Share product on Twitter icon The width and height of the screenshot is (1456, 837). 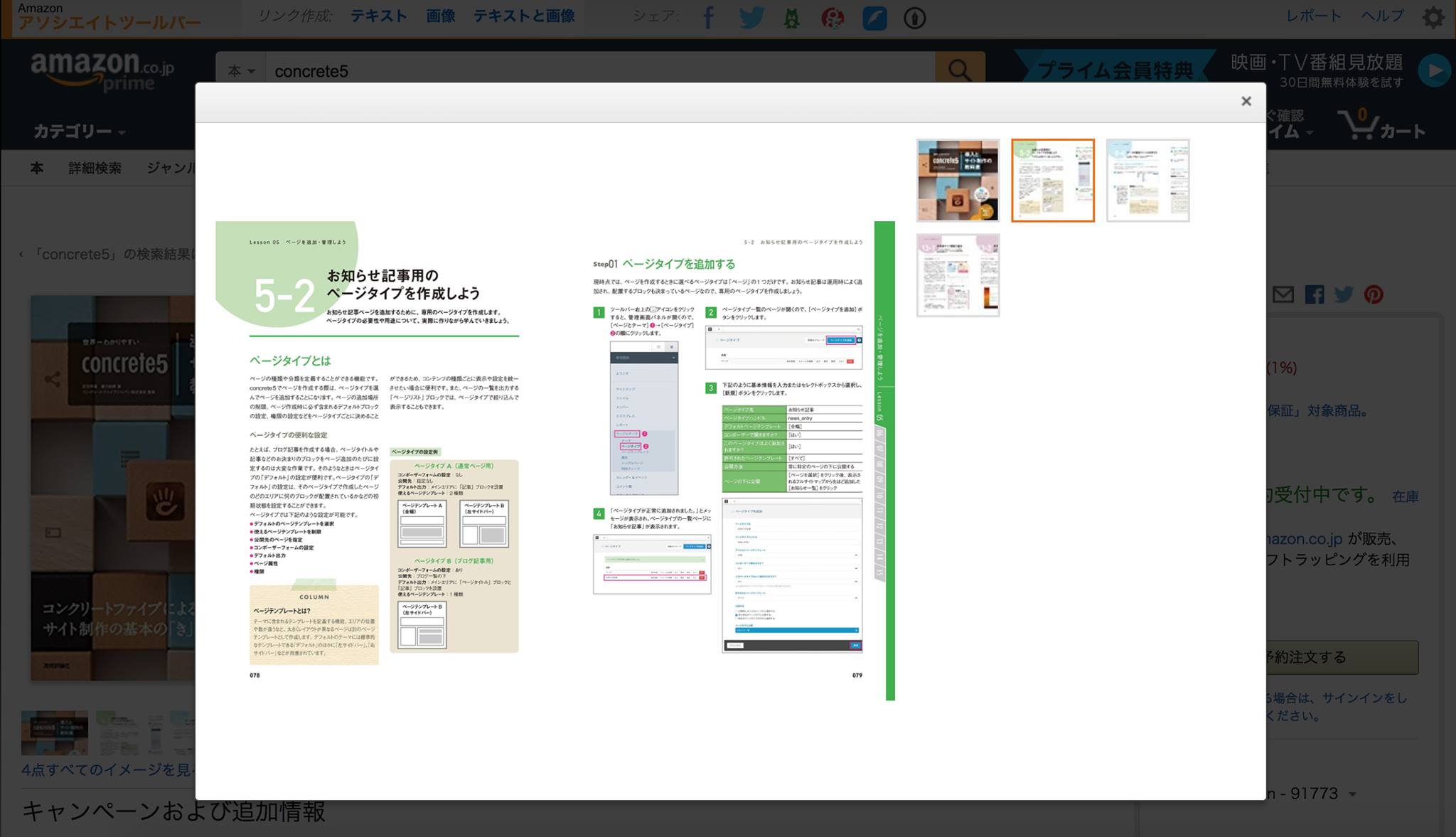(1344, 294)
